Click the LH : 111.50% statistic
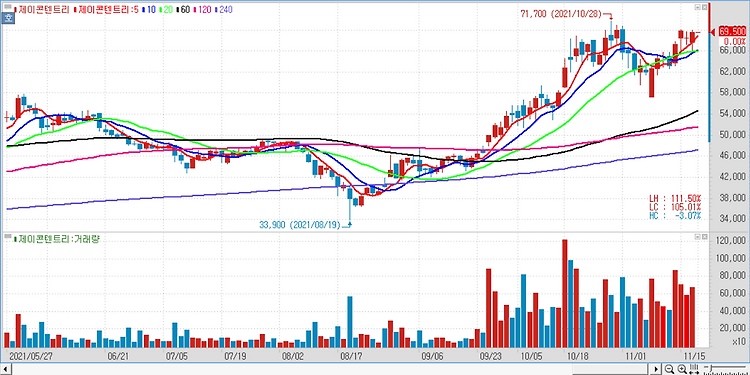 [x=675, y=199]
